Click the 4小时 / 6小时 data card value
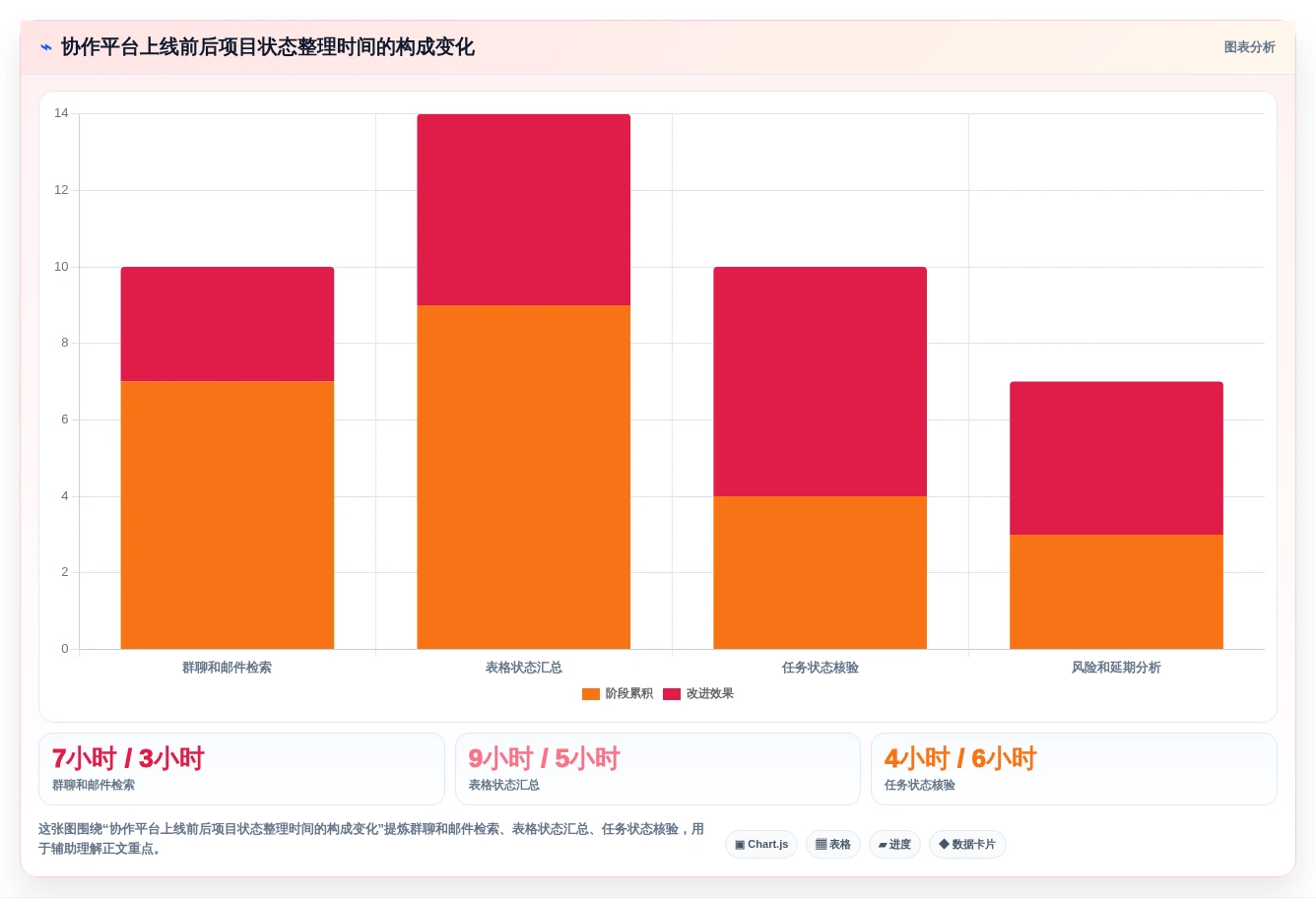 960,759
